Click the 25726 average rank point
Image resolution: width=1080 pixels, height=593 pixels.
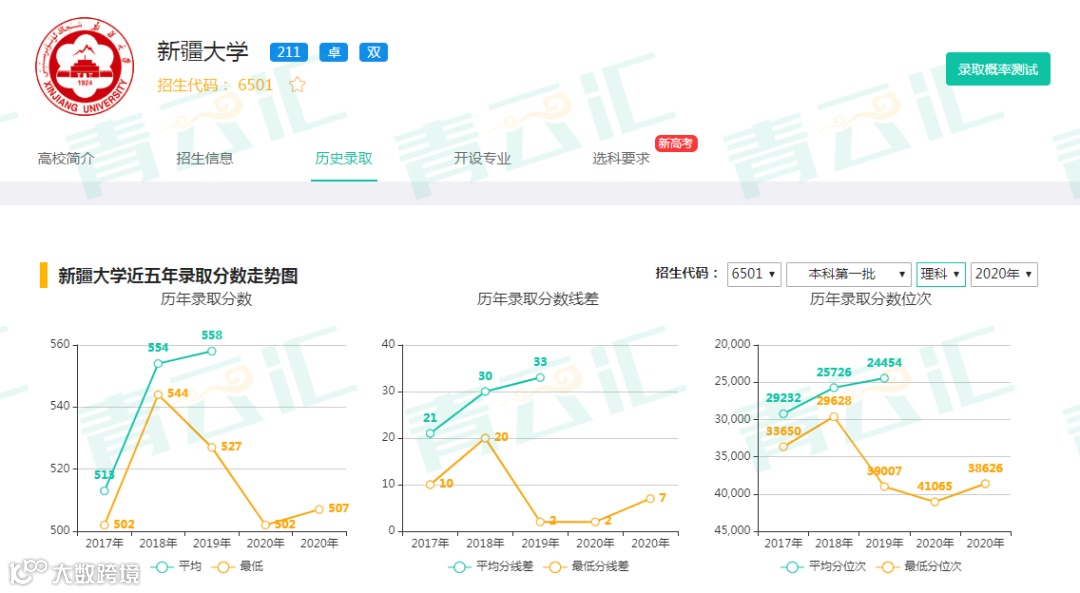pyautogui.click(x=833, y=388)
